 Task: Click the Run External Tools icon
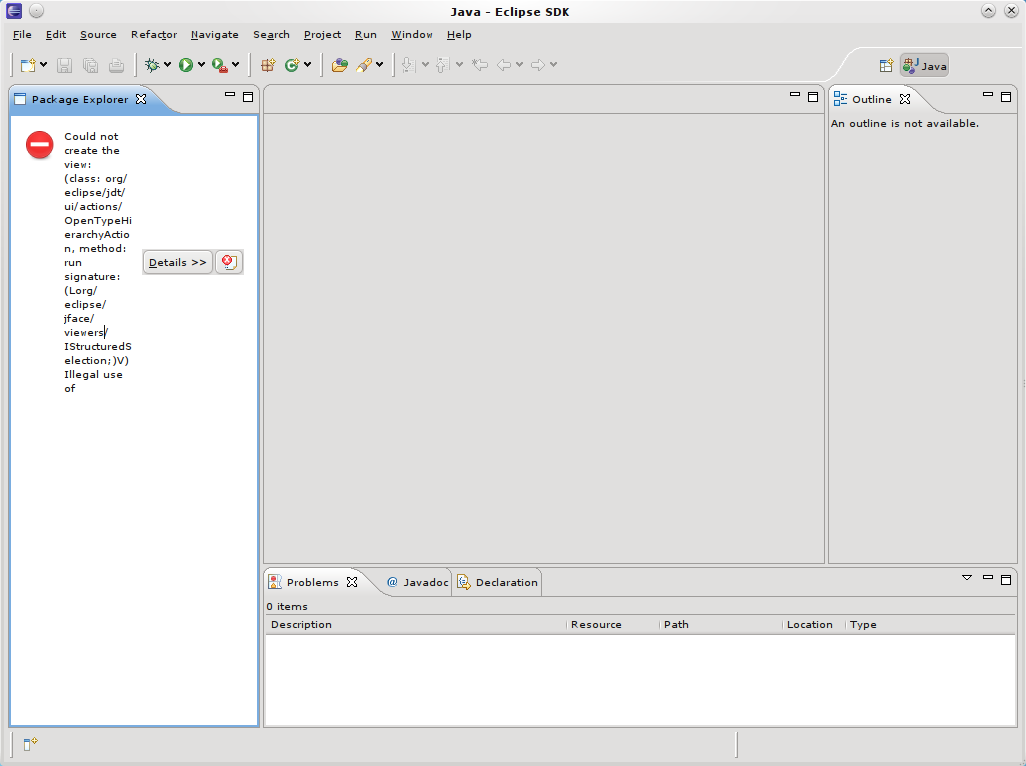click(x=219, y=65)
